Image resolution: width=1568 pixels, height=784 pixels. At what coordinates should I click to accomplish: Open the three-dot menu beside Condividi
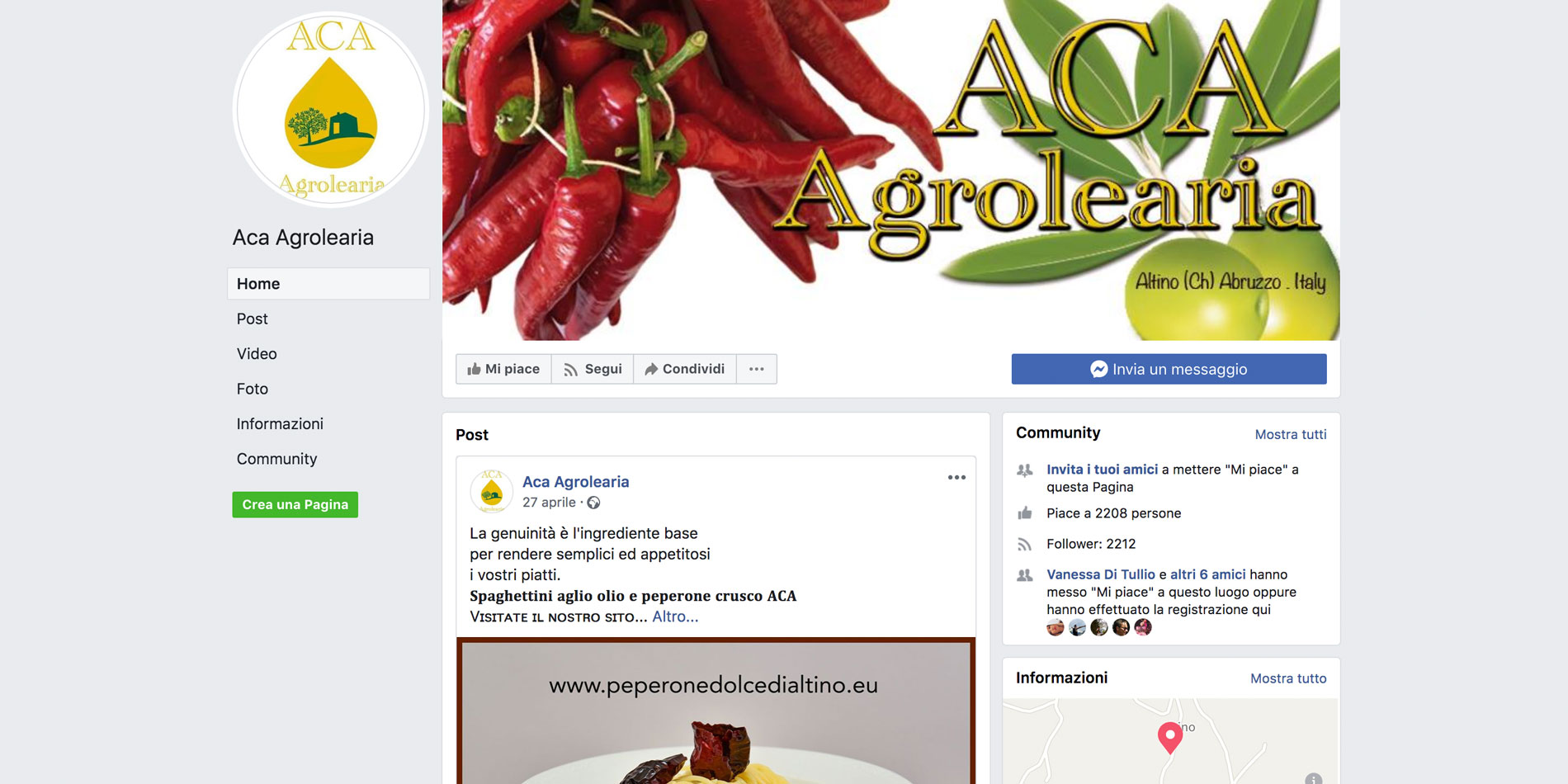757,369
